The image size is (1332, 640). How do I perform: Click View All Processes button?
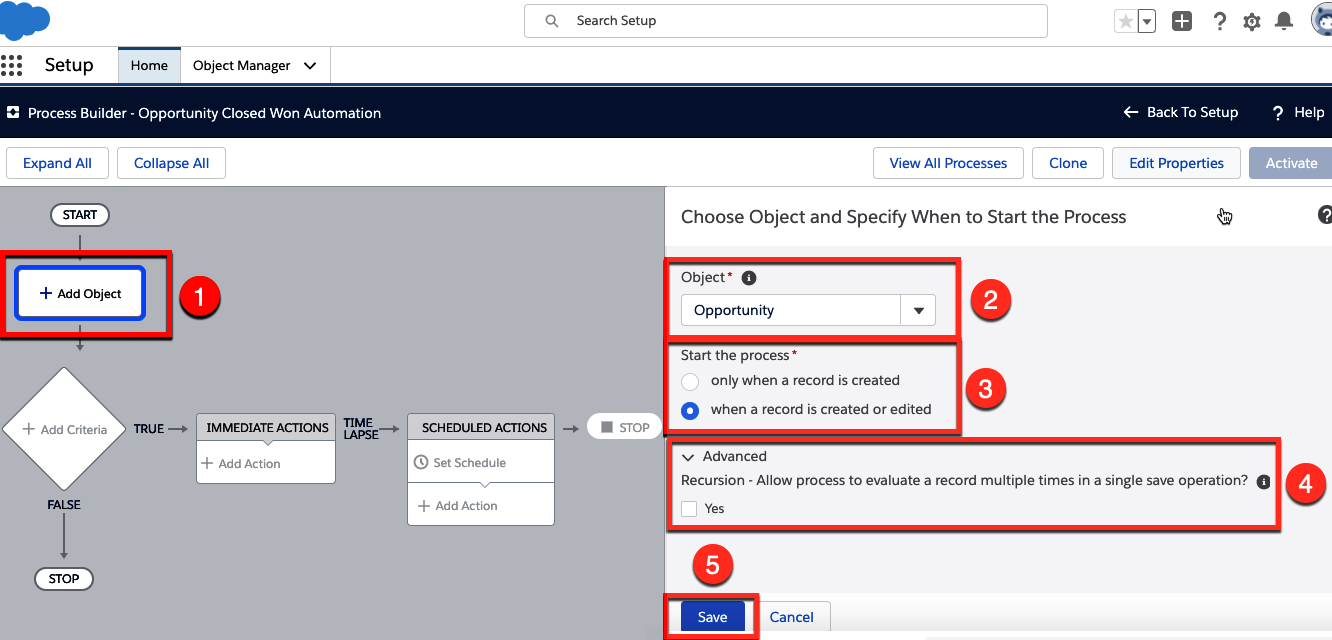point(948,163)
